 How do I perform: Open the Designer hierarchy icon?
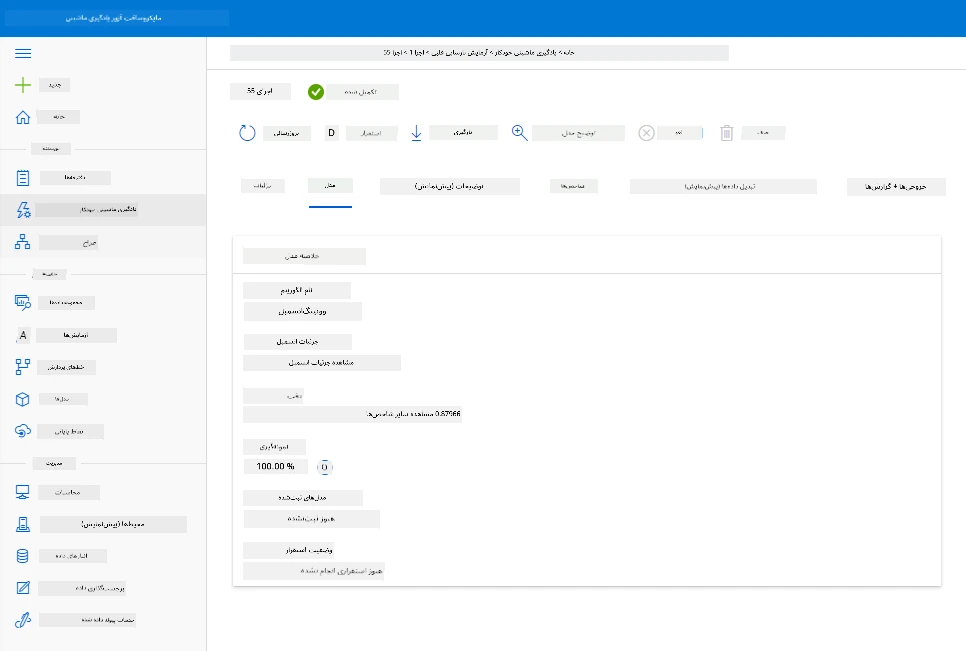[23, 242]
